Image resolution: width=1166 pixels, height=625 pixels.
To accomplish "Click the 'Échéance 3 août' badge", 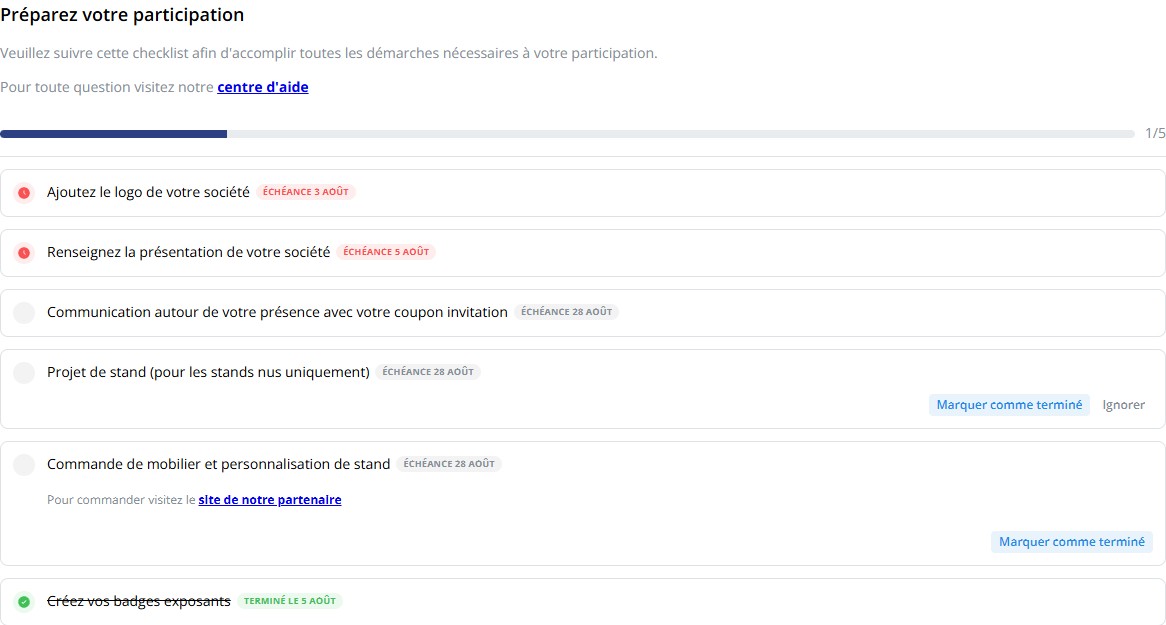I will pos(306,192).
